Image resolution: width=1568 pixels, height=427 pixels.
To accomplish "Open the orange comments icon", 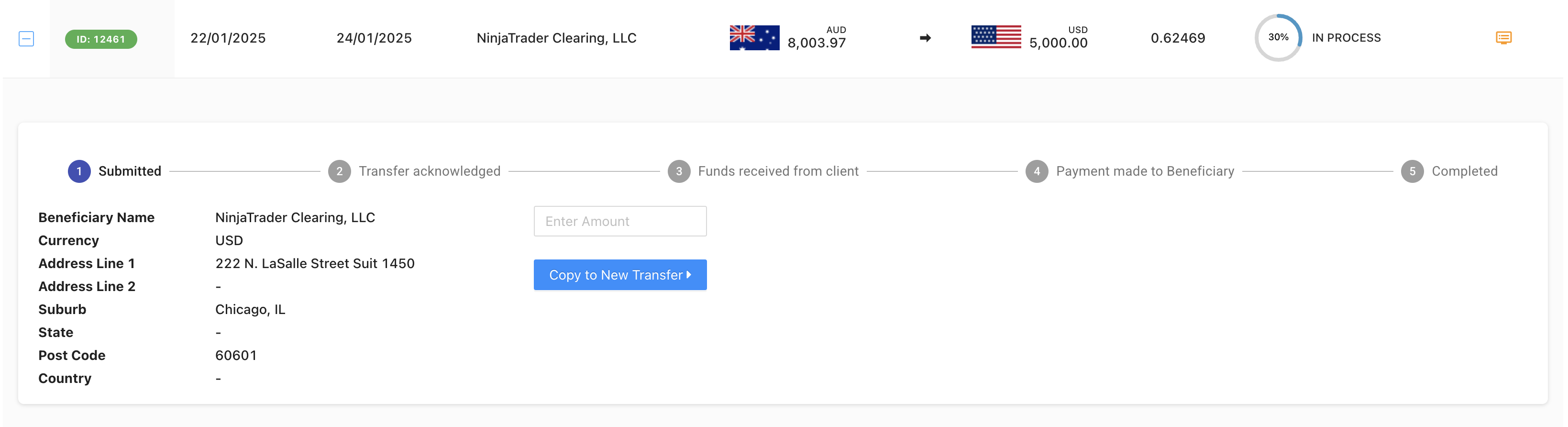I will click(x=1503, y=38).
